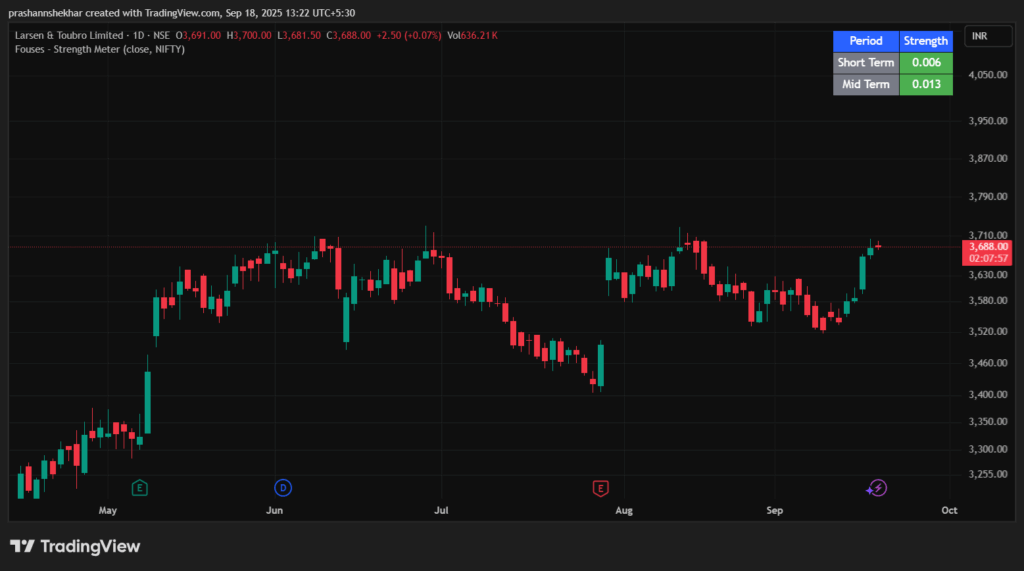Click the green earnings E marker in May
Viewport: 1024px width, 571px height.
(140, 488)
